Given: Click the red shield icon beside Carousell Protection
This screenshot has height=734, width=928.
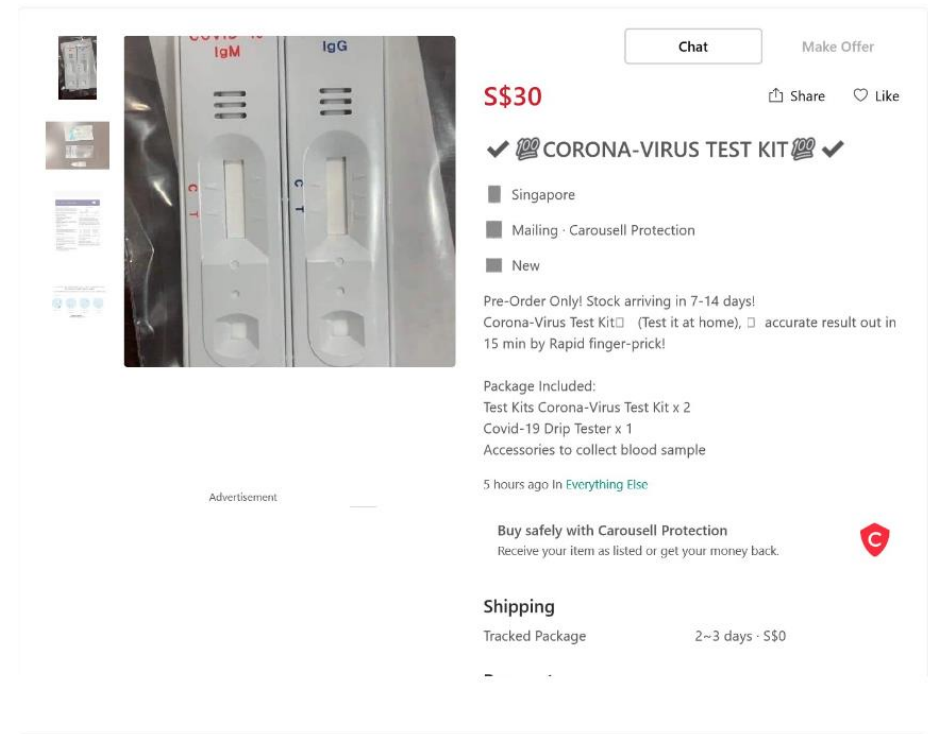Looking at the screenshot, I should (x=875, y=537).
